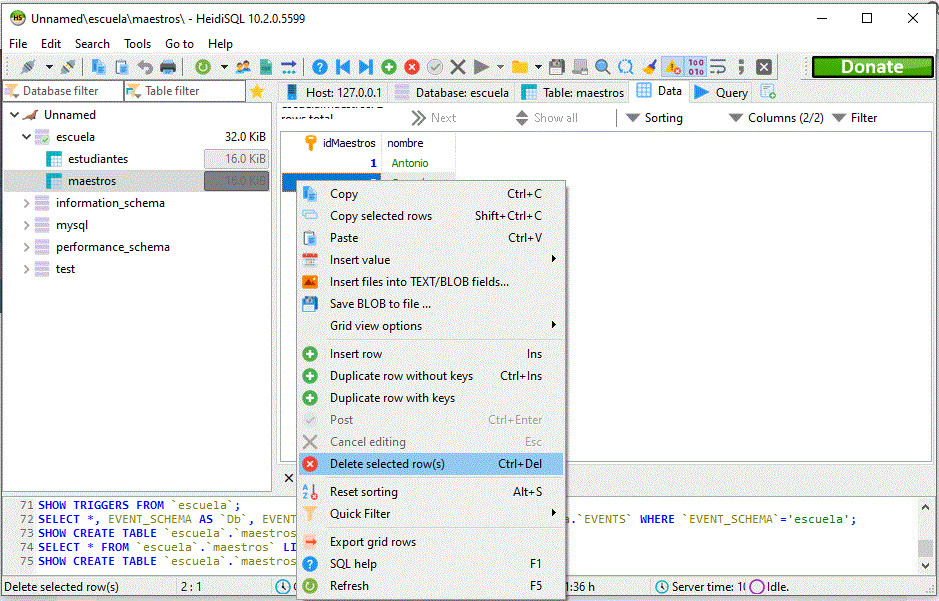939x601 pixels.
Task: Click the import CSV file icon
Action: coord(265,67)
